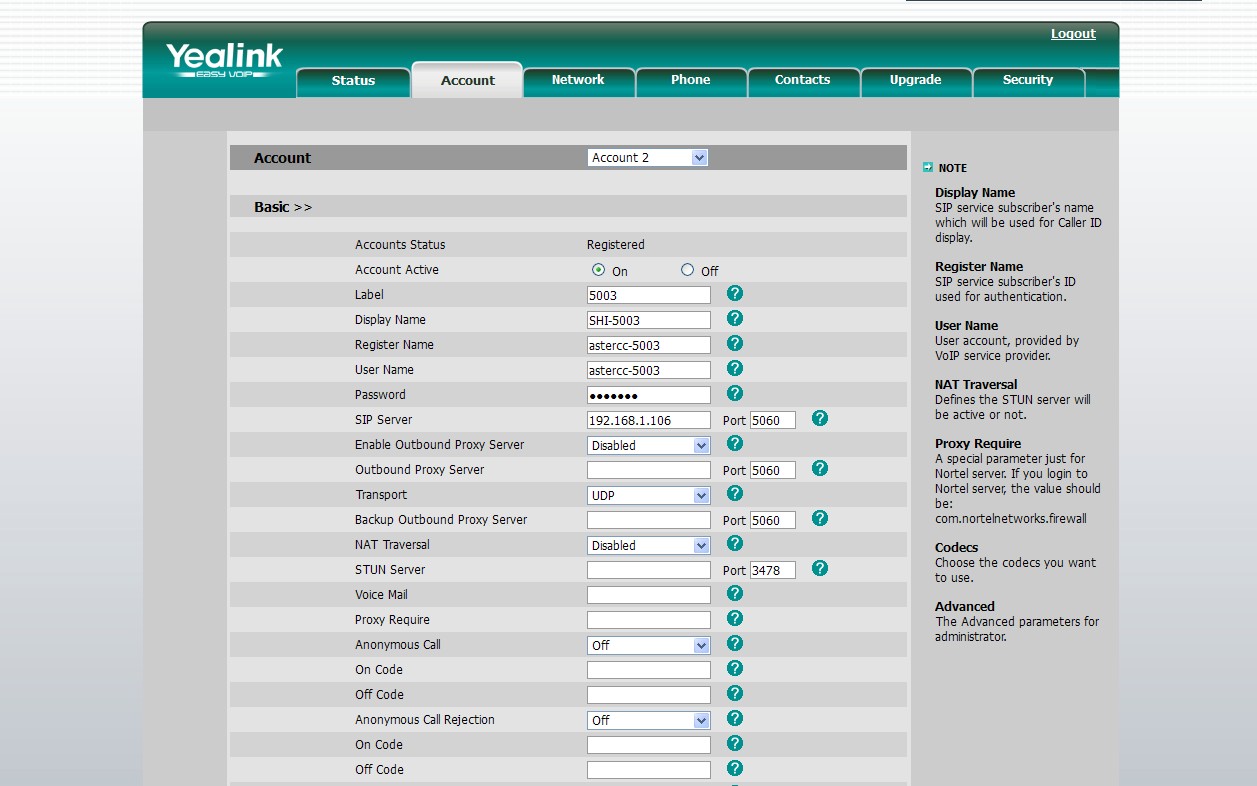1257x786 pixels.
Task: Go to the Upgrade tab
Action: click(x=915, y=80)
